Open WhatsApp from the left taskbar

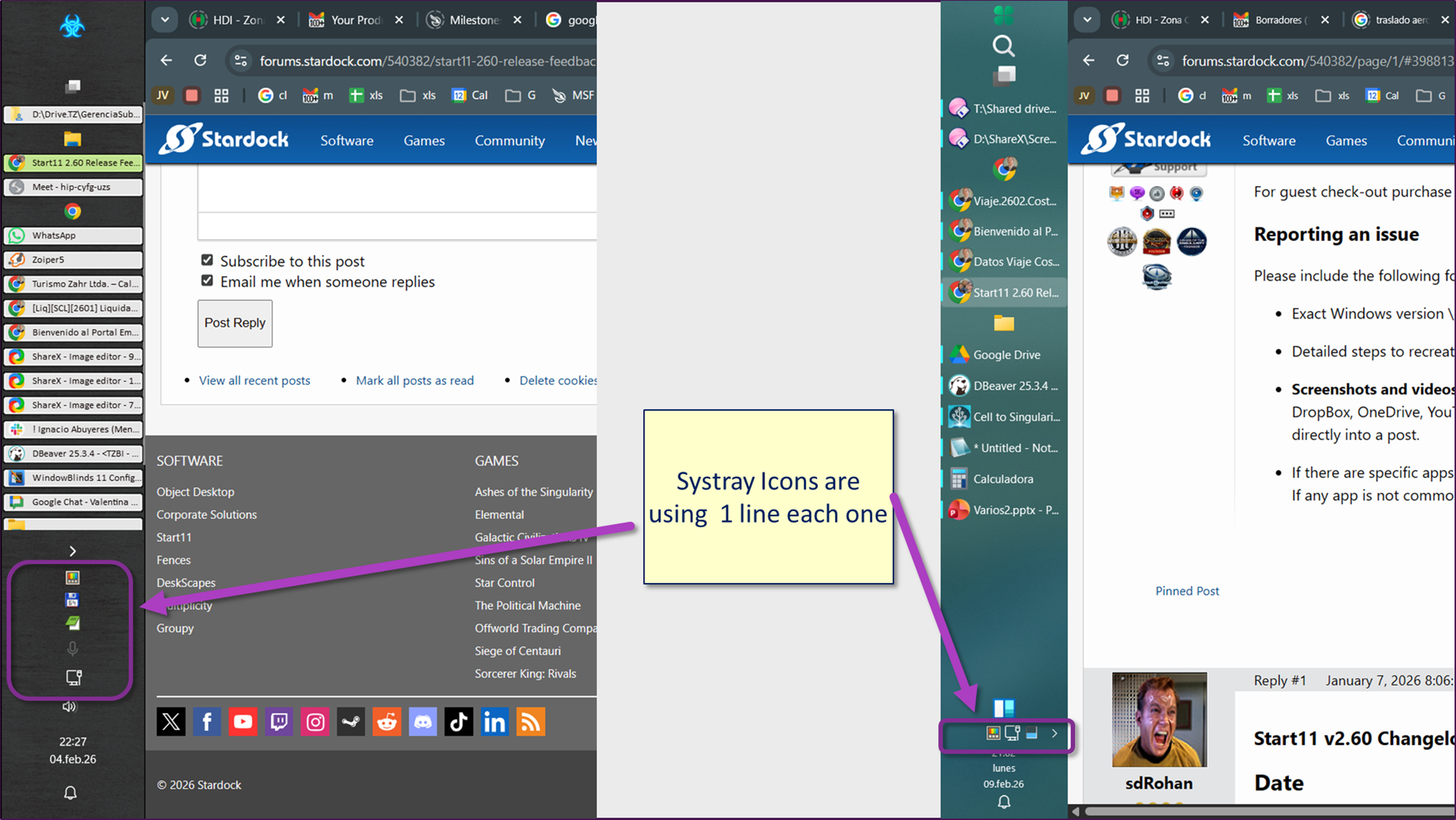coord(73,235)
